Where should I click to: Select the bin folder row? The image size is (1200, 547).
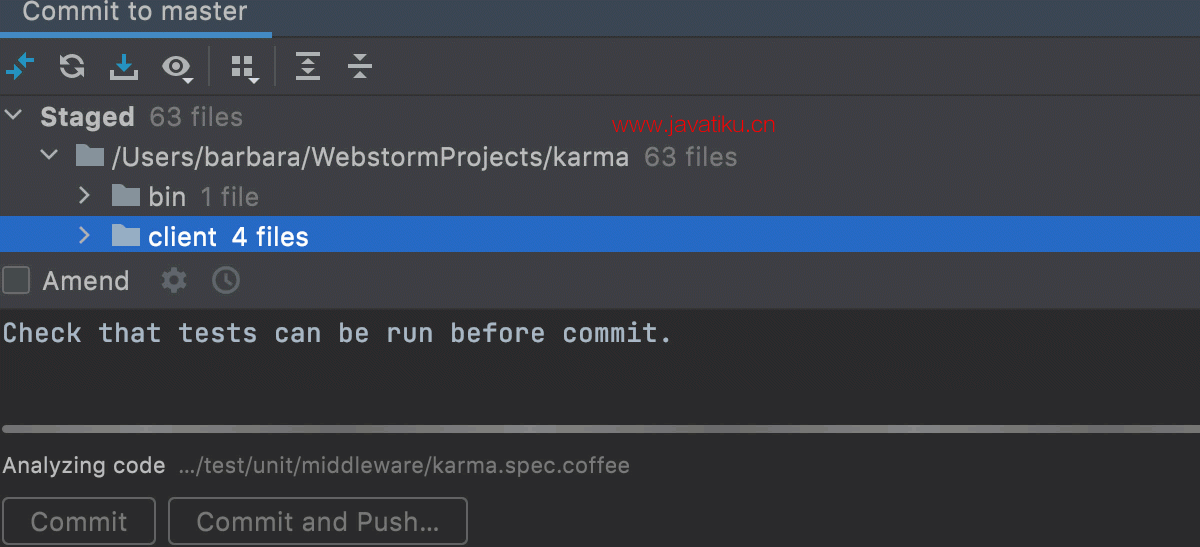pos(600,196)
